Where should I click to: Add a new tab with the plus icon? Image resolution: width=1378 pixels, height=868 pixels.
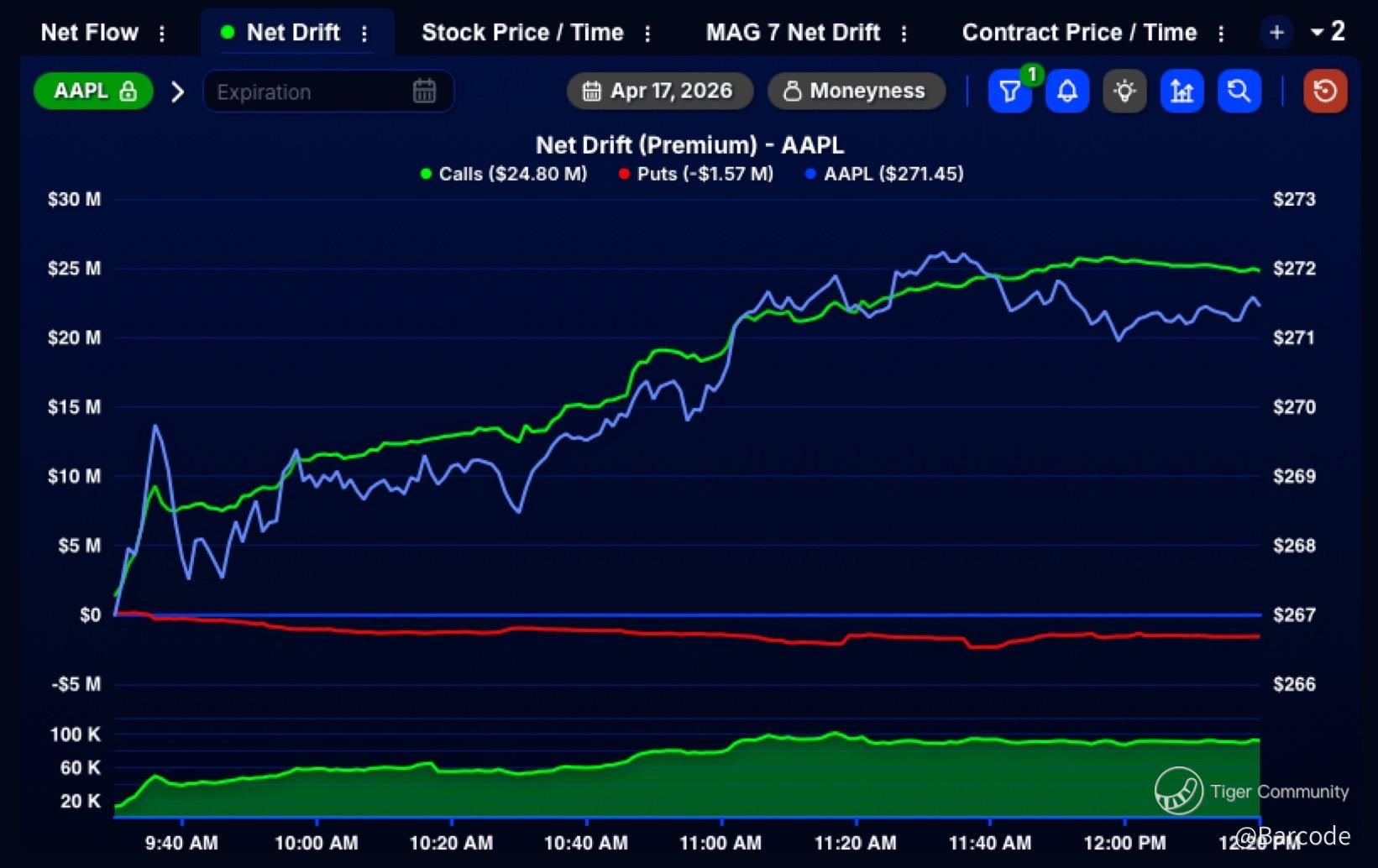pyautogui.click(x=1276, y=33)
